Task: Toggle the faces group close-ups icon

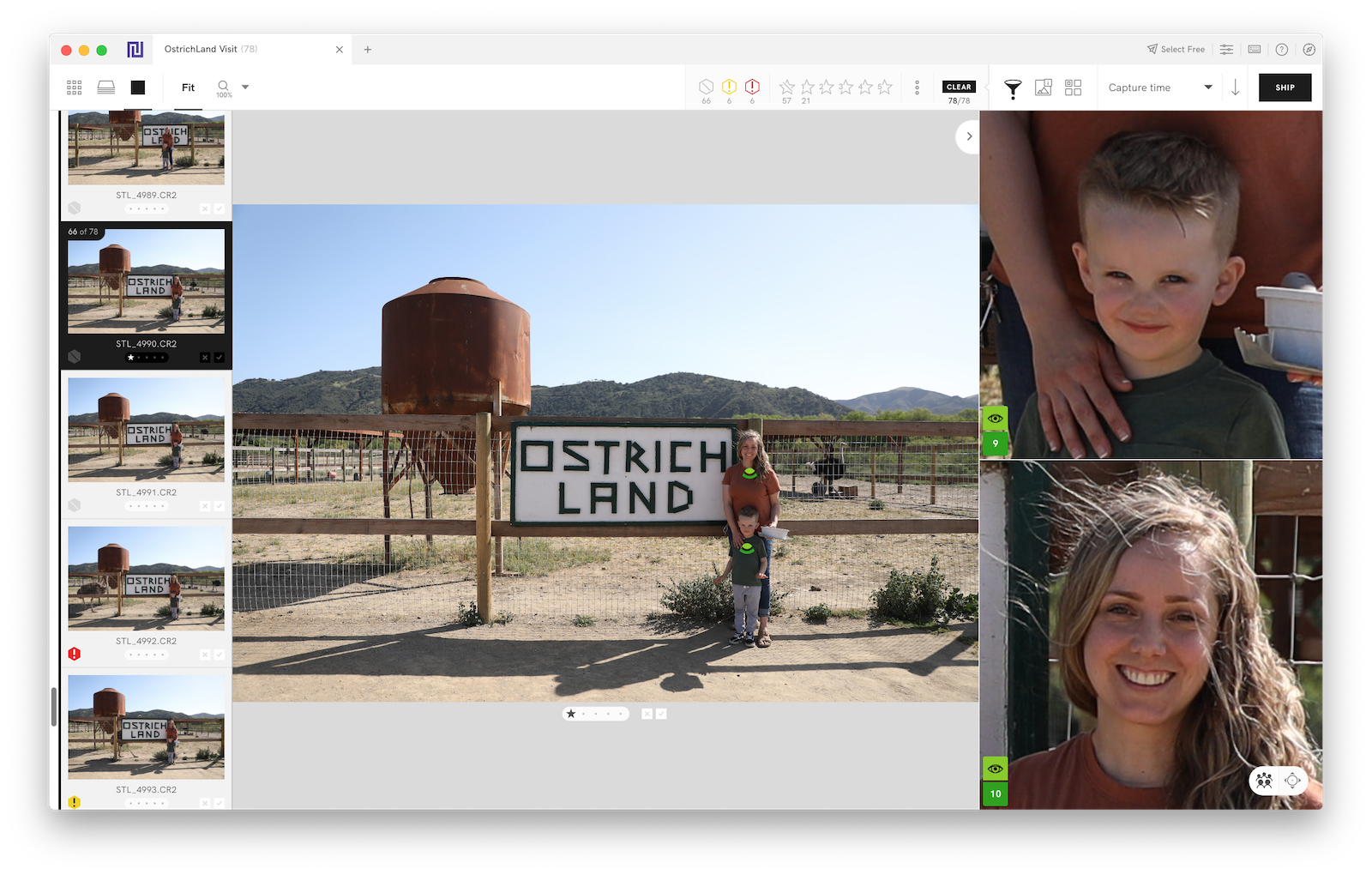Action: 1264,781
